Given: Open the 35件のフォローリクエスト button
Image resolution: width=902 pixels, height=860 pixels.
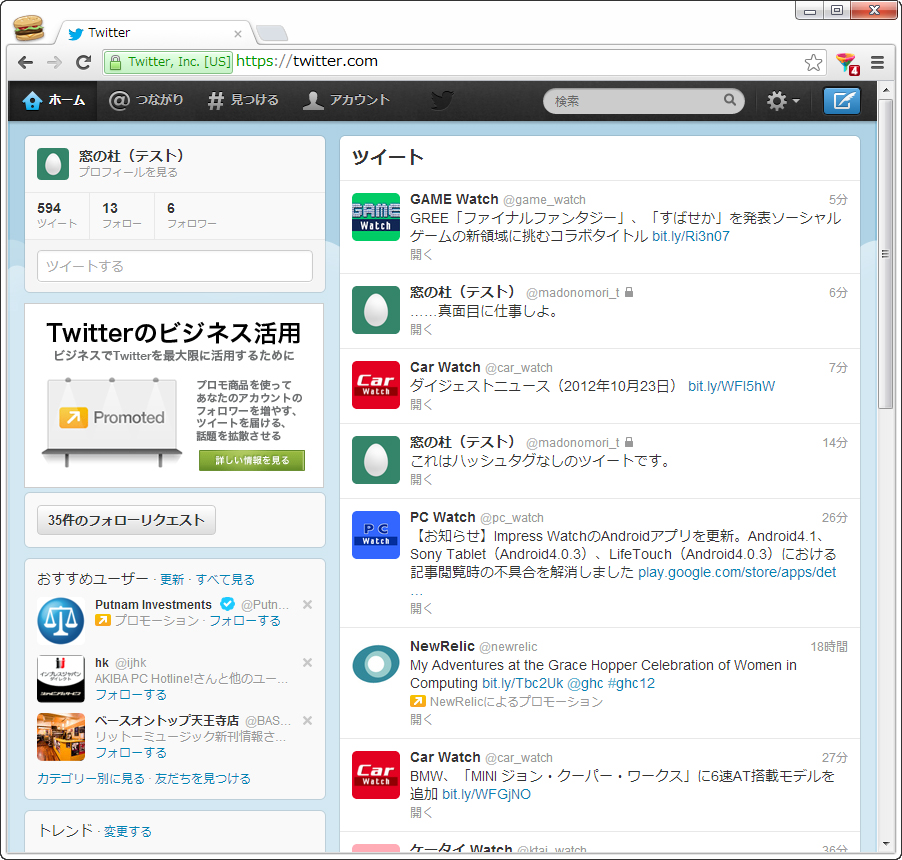Looking at the screenshot, I should (126, 521).
